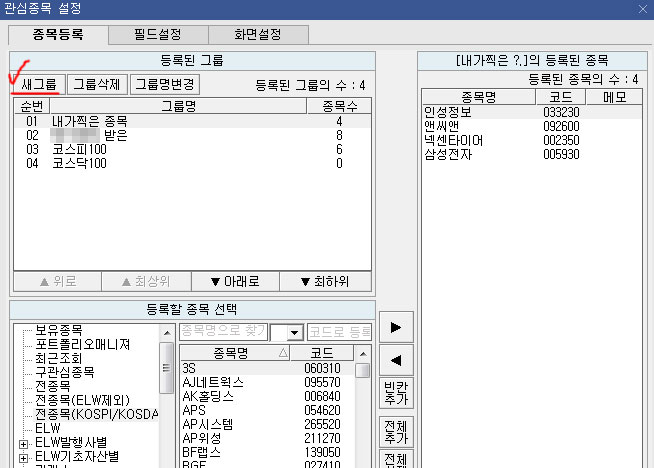Select registered stock 인성정보

(x=531, y=112)
